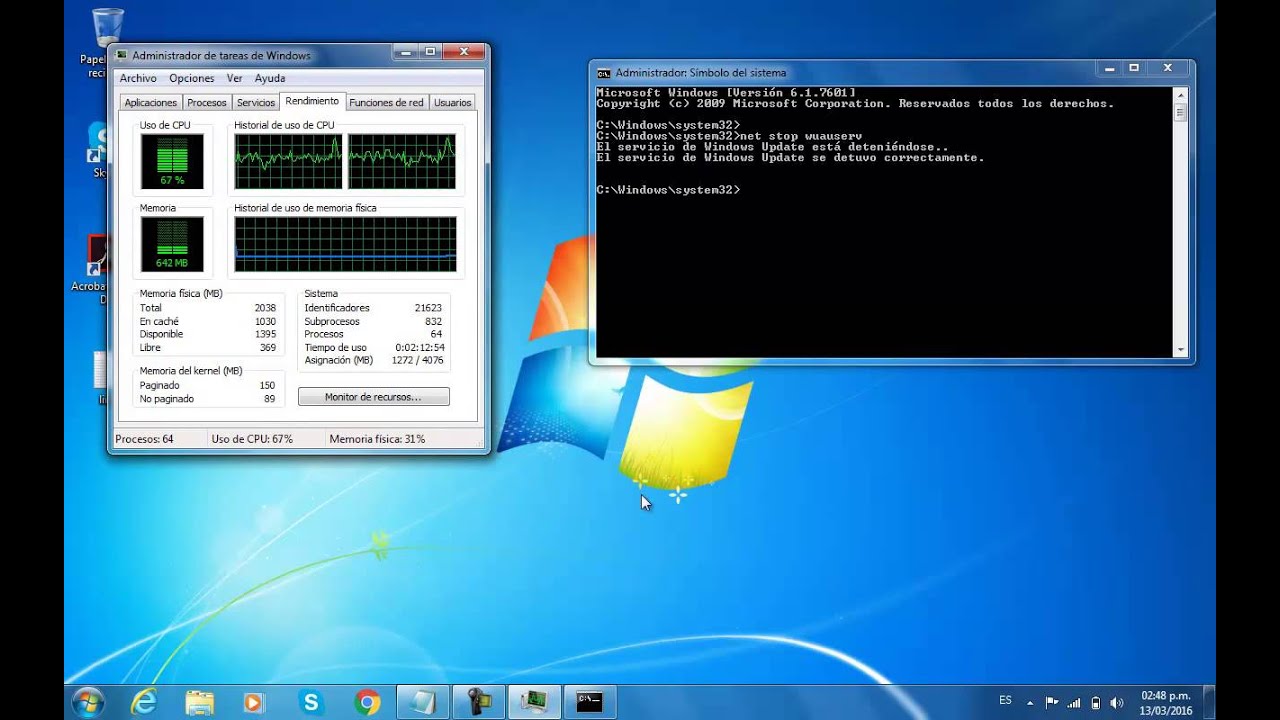The height and width of the screenshot is (720, 1280).
Task: Close the Command Prompt window
Action: pyautogui.click(x=1168, y=68)
